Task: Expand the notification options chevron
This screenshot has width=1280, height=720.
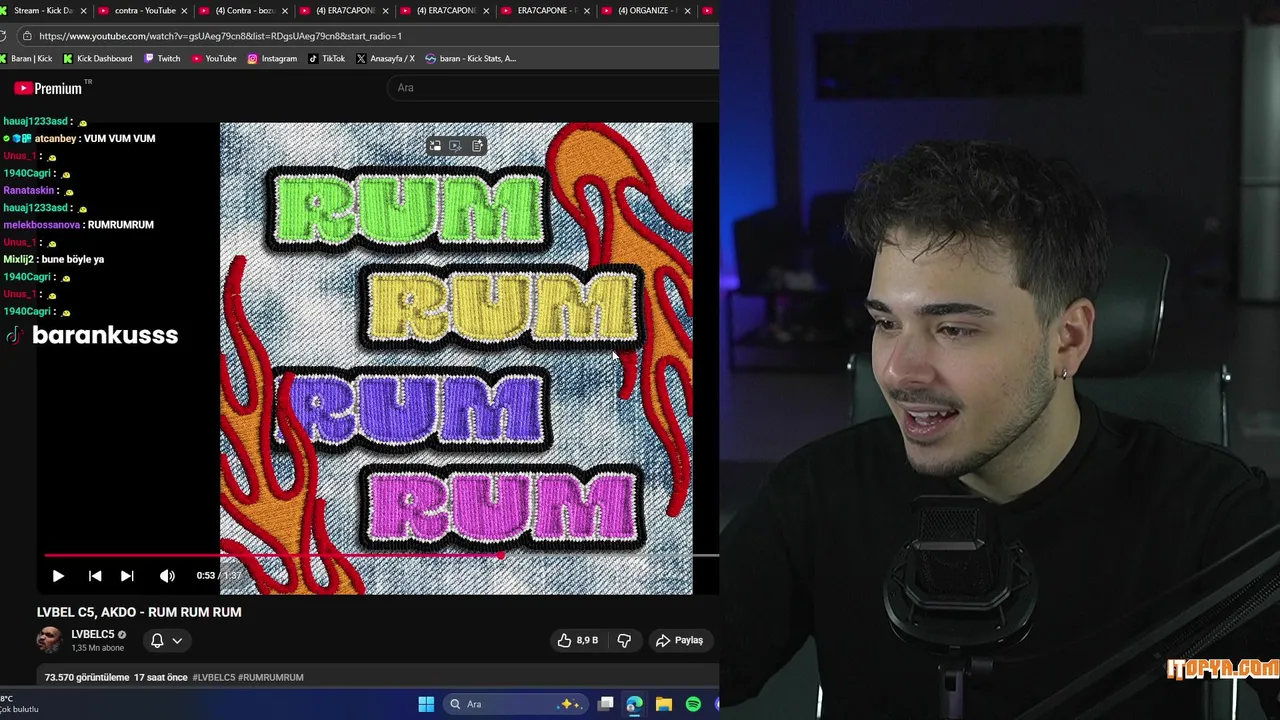Action: tap(177, 640)
